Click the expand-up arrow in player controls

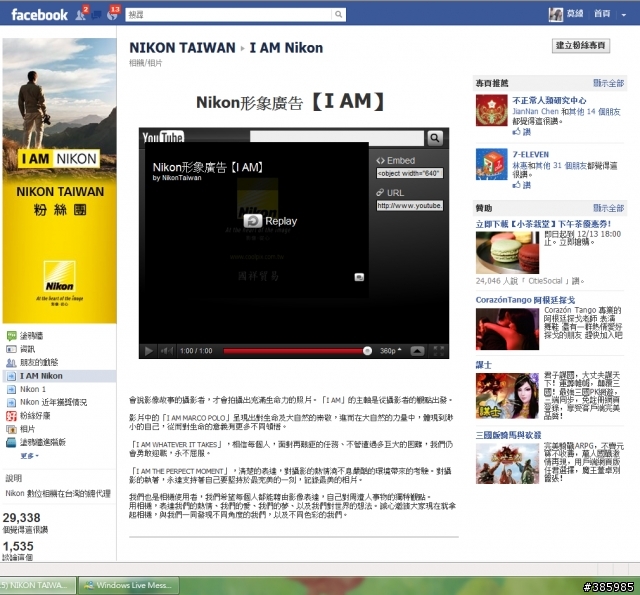click(x=417, y=351)
